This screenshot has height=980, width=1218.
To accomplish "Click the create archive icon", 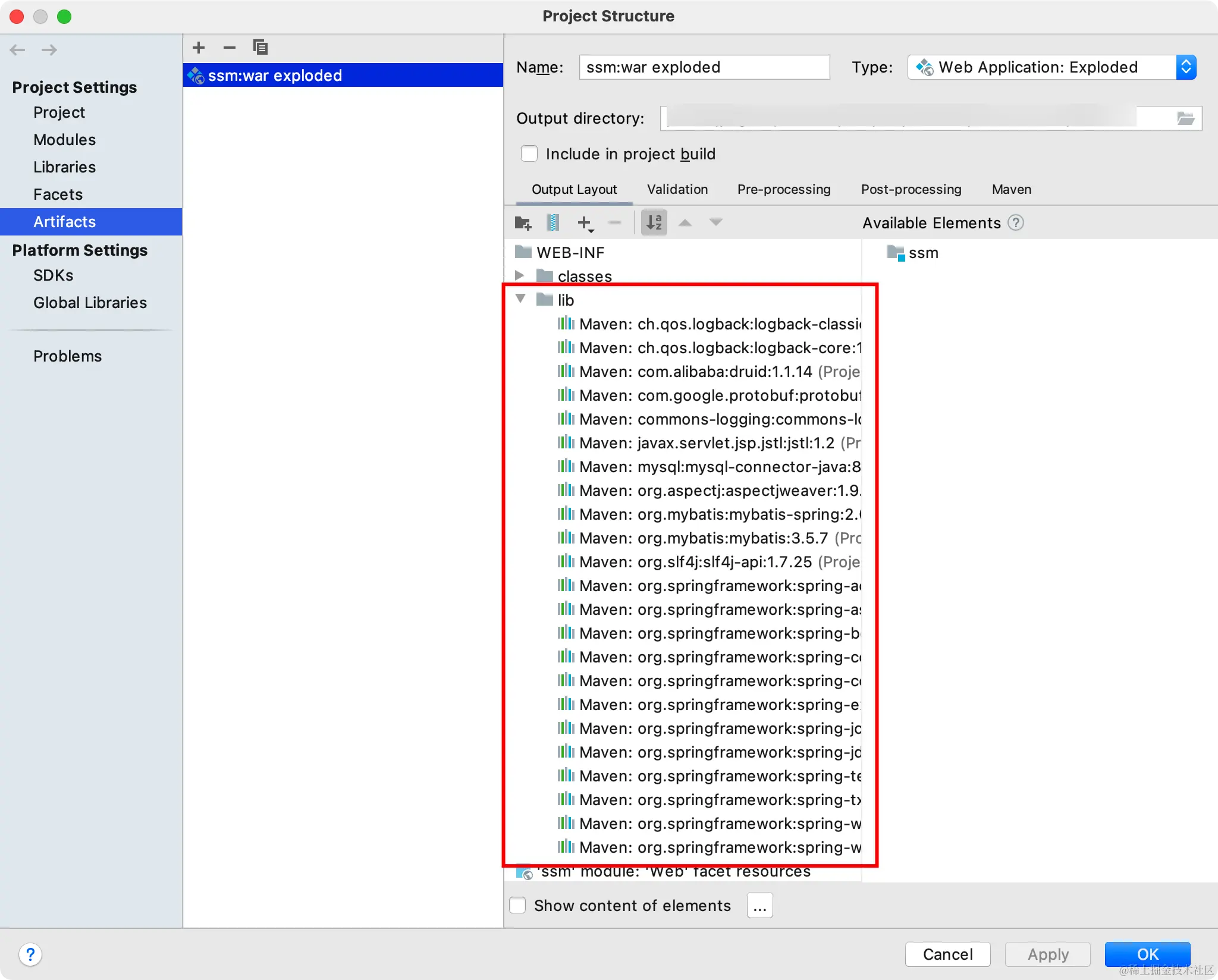I will [553, 223].
